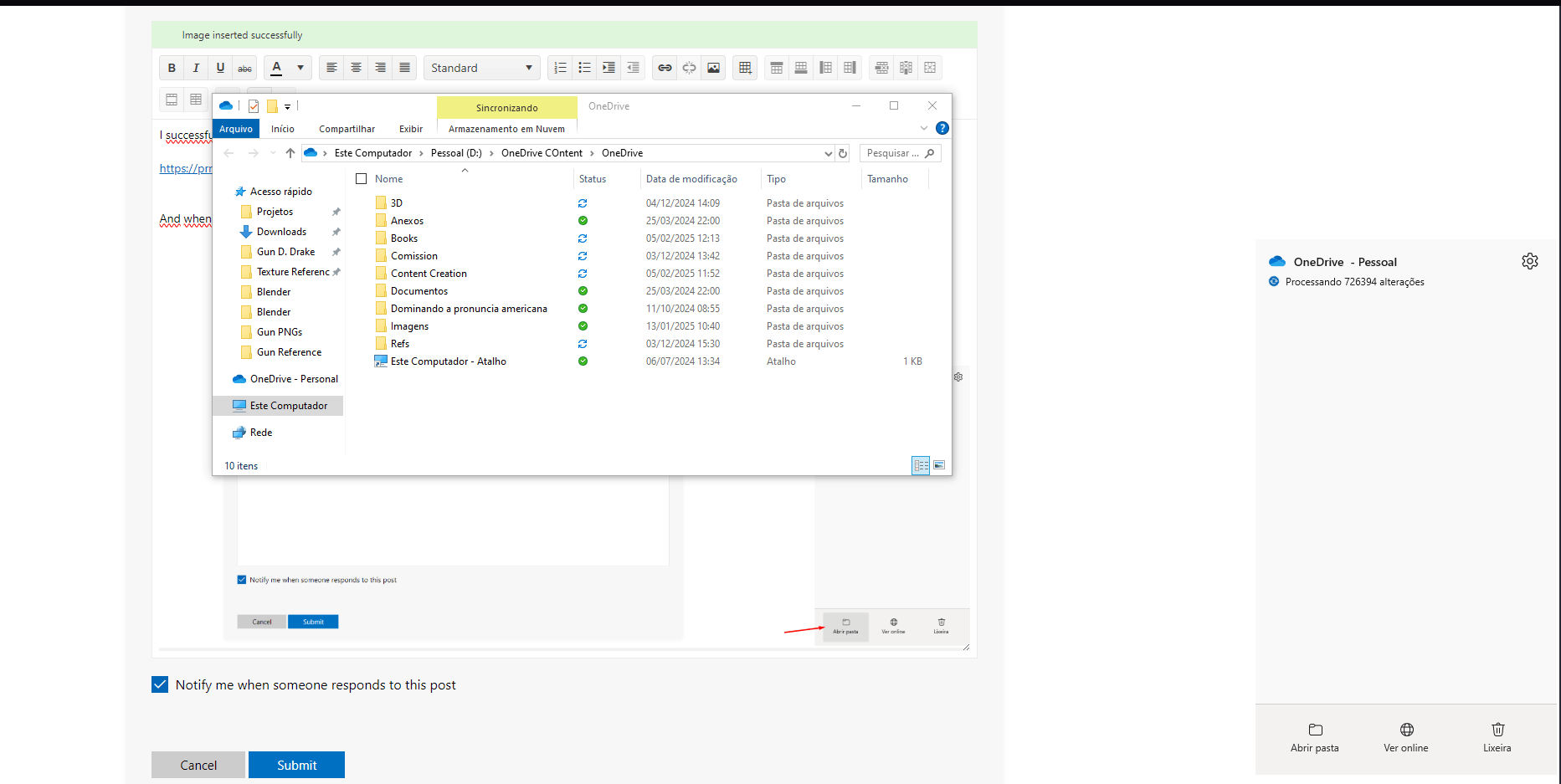Viewport: 1561px width, 784px height.
Task: Apply strikethrough formatting in the editor
Action: tap(244, 68)
